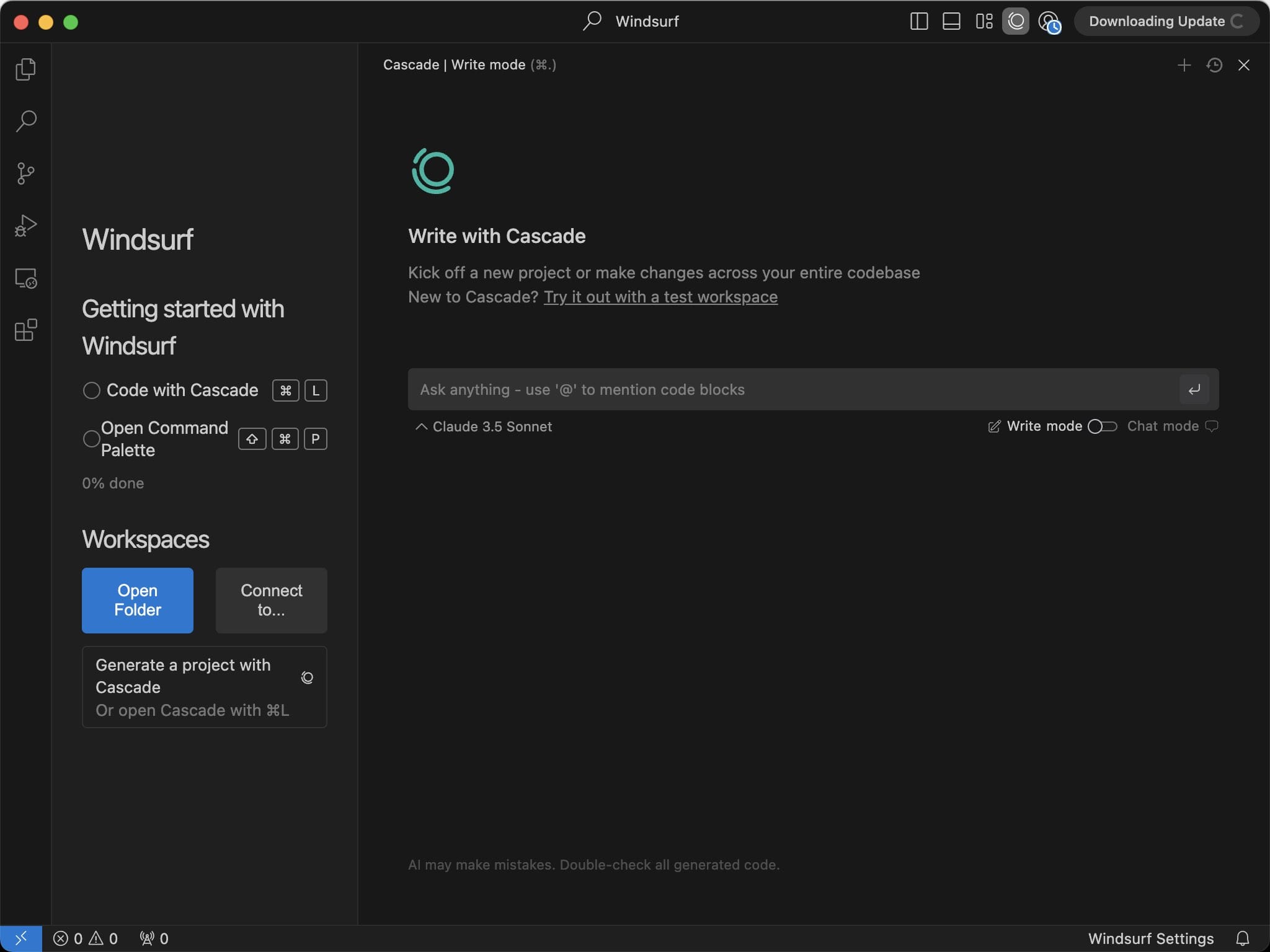Open remote window from status bar icon

(21, 938)
